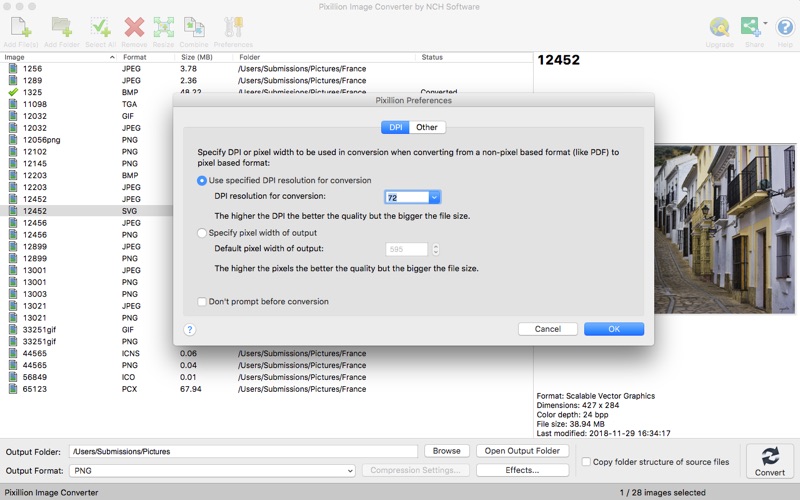Click the Resize toolbar icon
This screenshot has height=500, width=800.
(163, 27)
